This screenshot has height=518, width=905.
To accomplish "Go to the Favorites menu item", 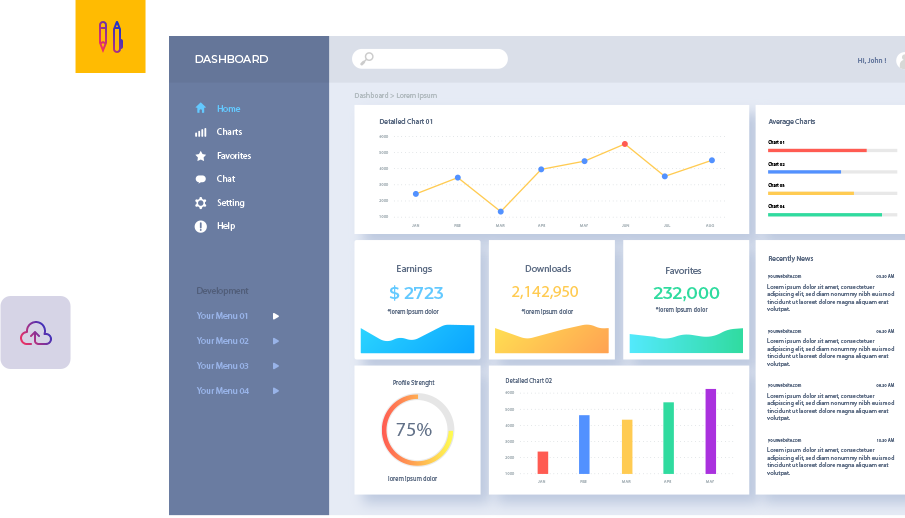I will pos(234,156).
